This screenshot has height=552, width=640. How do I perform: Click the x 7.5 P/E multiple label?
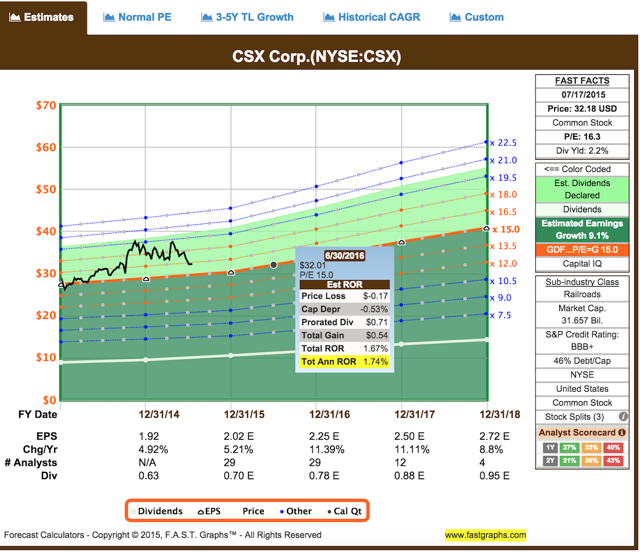coord(500,315)
